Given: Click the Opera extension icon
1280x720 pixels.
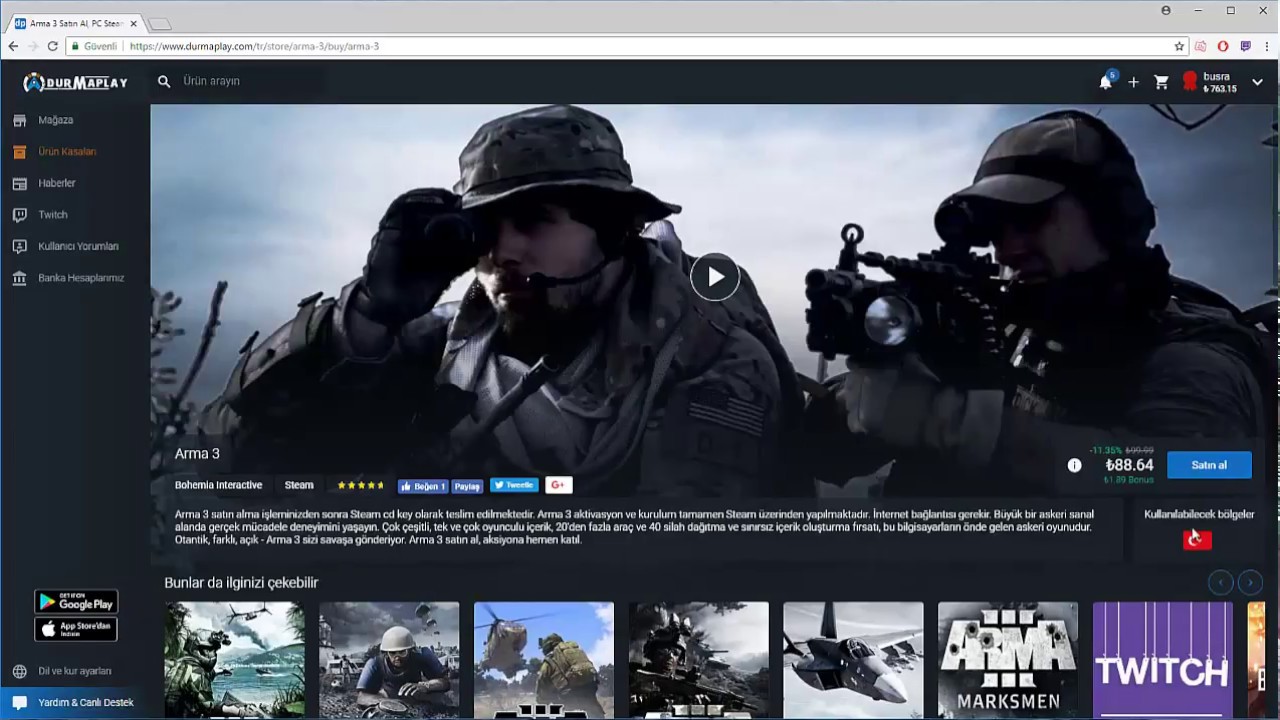Looking at the screenshot, I should (x=1222, y=46).
